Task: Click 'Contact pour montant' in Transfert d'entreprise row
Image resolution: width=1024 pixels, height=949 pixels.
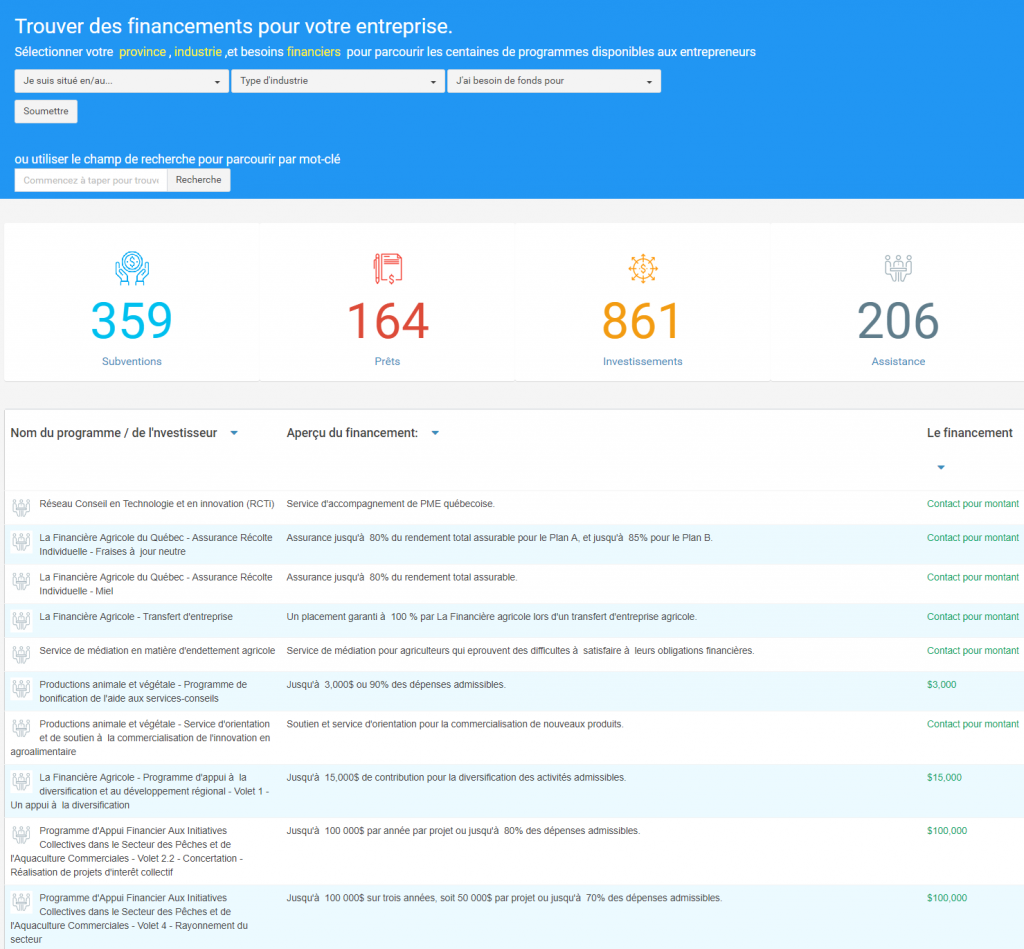Action: pos(972,617)
